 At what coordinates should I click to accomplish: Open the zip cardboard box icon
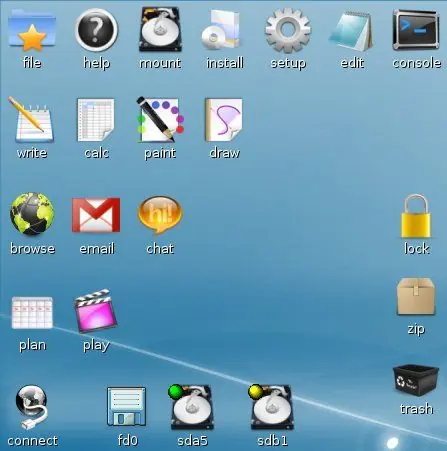click(x=416, y=297)
